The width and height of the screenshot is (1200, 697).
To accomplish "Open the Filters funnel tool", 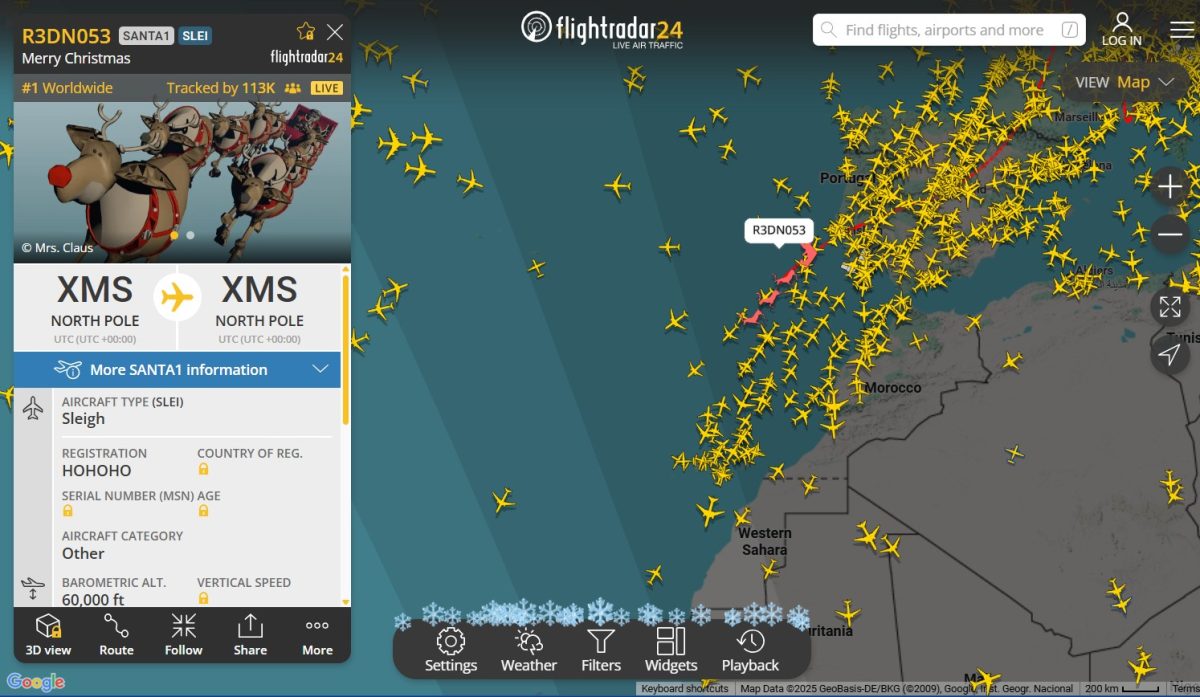I will tap(601, 650).
